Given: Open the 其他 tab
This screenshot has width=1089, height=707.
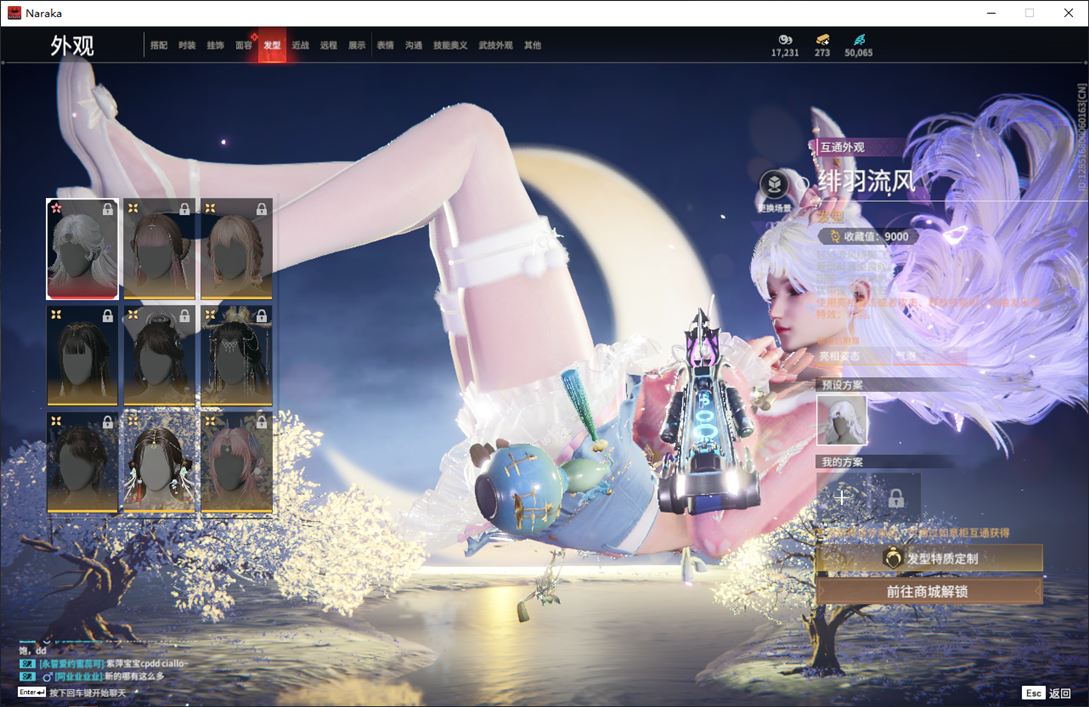Looking at the screenshot, I should tap(533, 45).
